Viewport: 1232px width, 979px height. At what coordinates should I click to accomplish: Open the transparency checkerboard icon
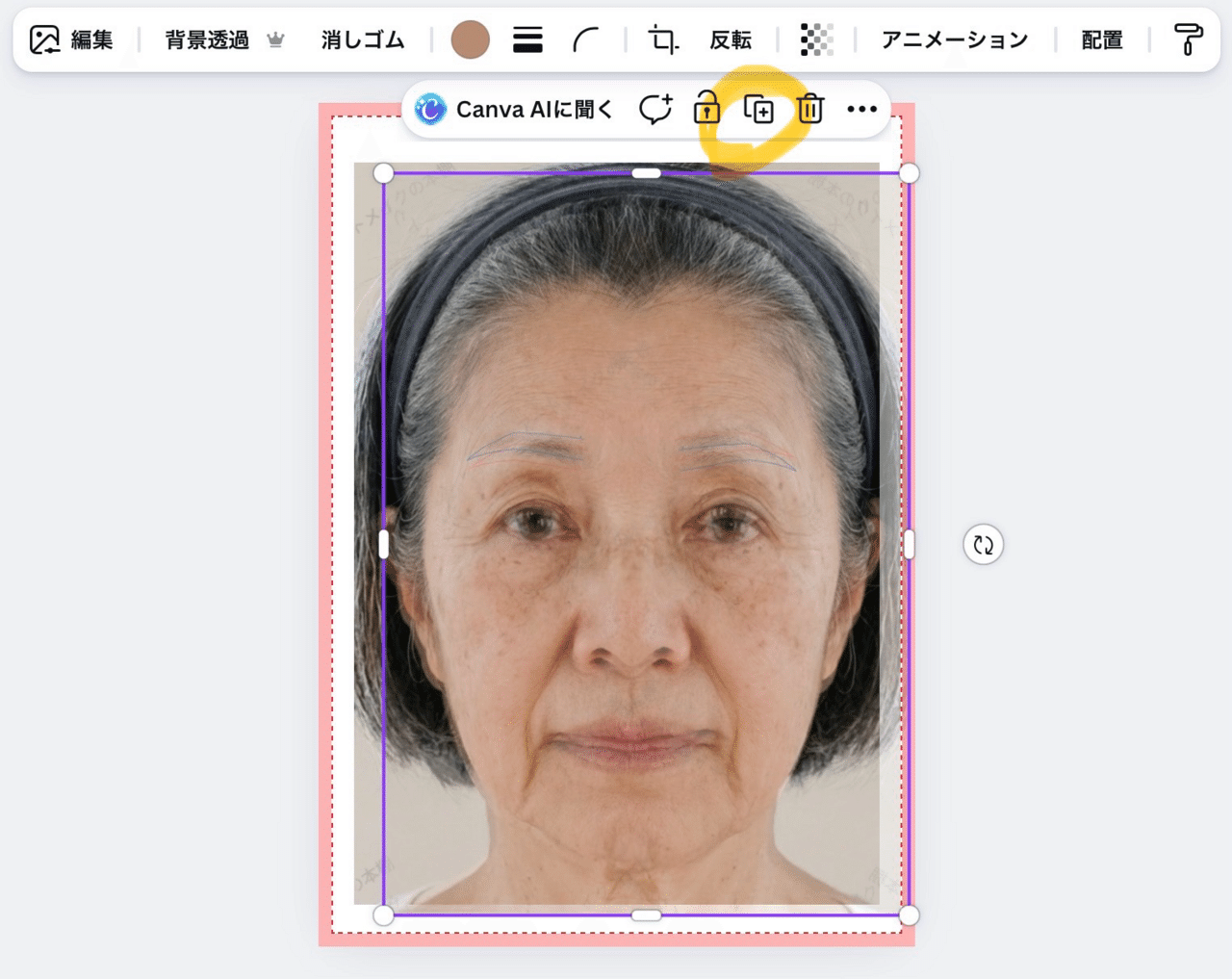[816, 39]
